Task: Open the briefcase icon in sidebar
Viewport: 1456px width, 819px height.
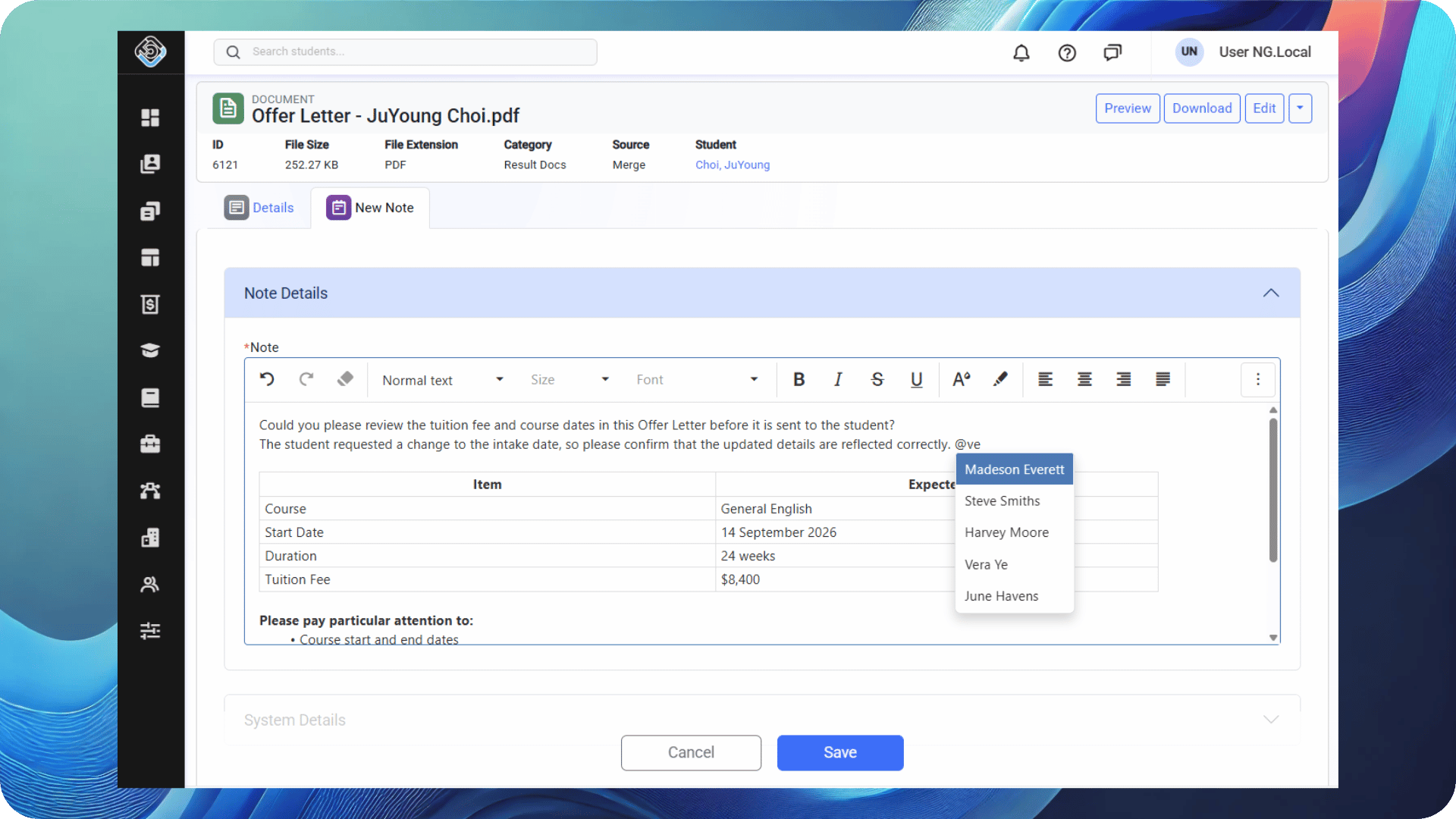Action: [x=150, y=444]
